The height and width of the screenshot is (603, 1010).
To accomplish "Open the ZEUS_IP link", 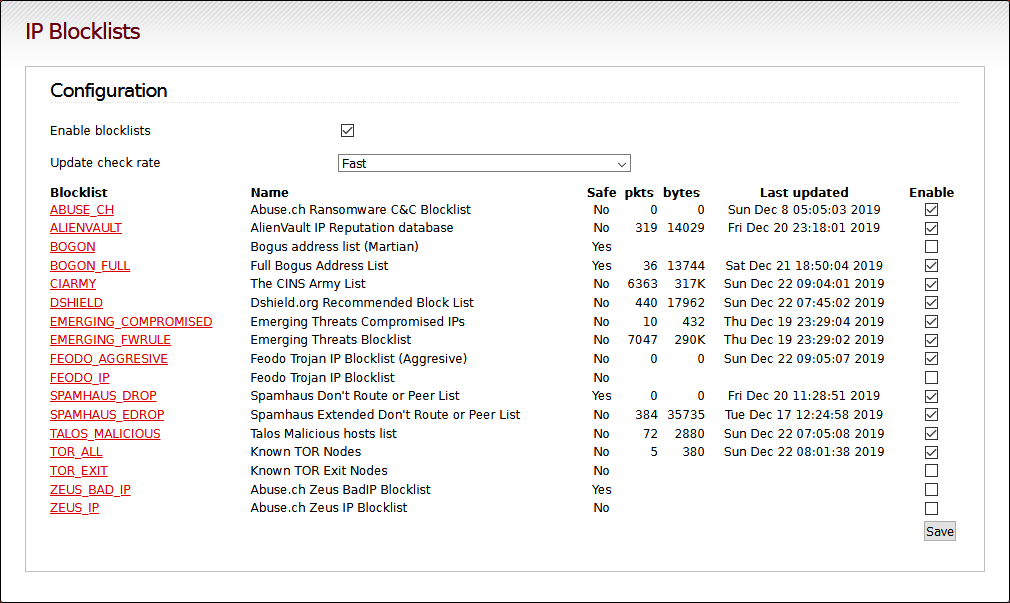I will [x=75, y=508].
